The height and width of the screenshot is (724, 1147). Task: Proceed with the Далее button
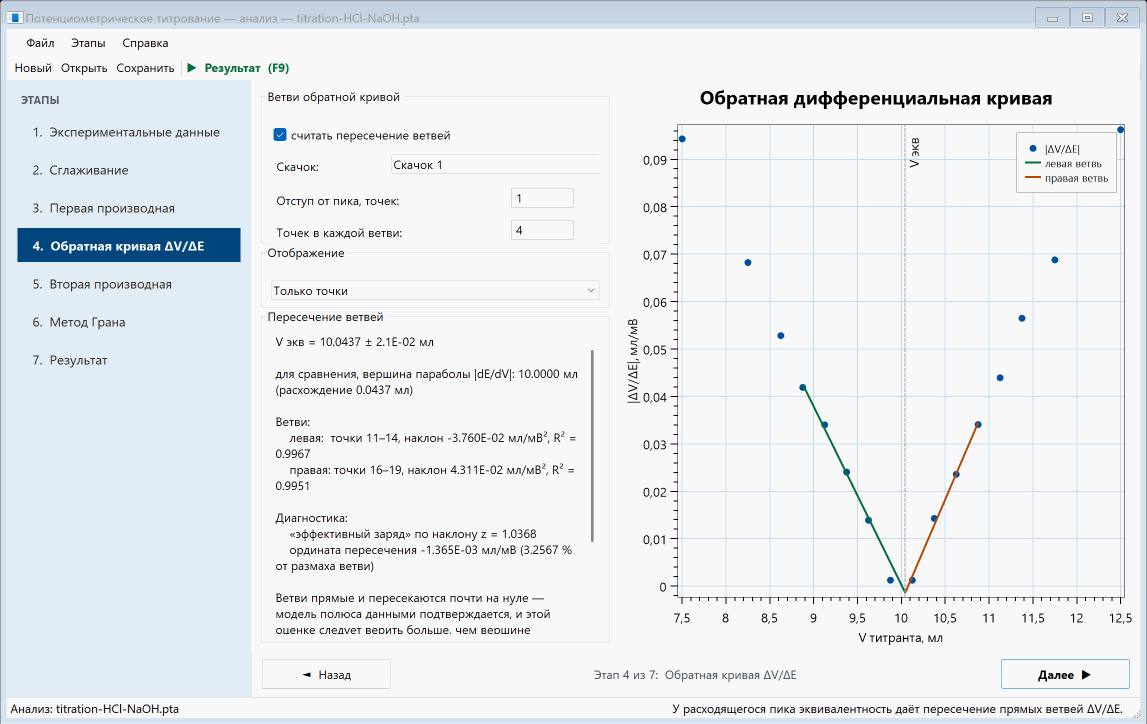pos(1065,674)
